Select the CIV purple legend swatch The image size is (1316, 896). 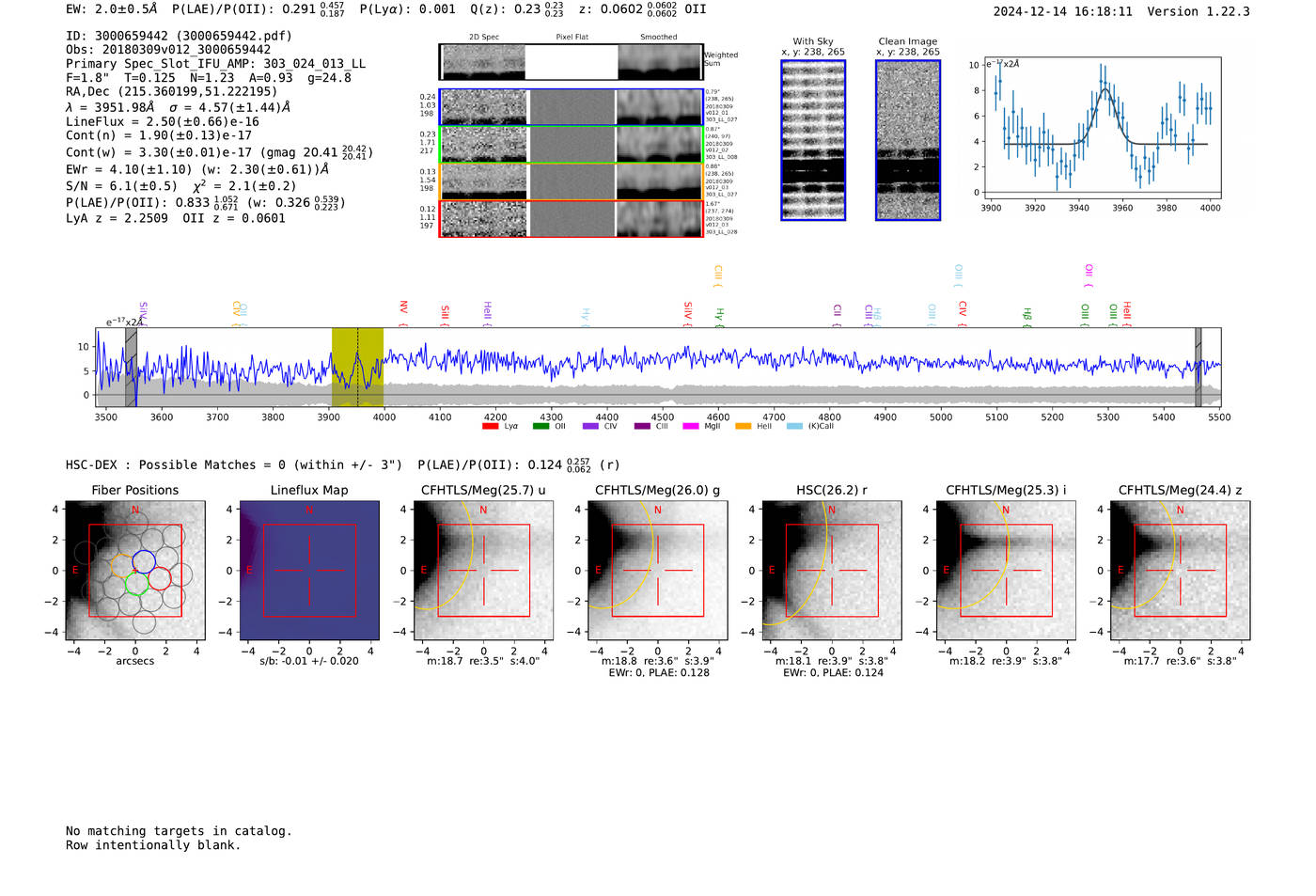(x=590, y=426)
